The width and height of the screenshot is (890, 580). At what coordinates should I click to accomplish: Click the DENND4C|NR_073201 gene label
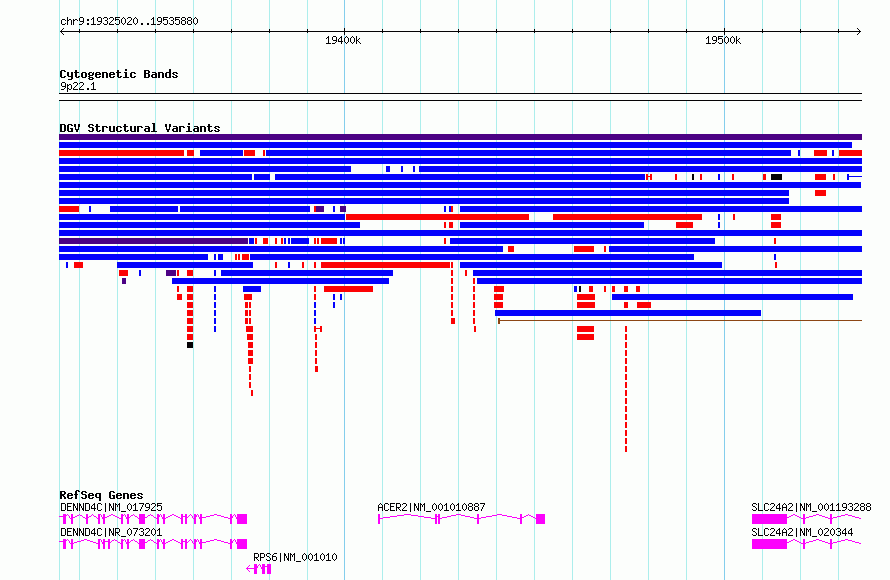pyautogui.click(x=111, y=532)
